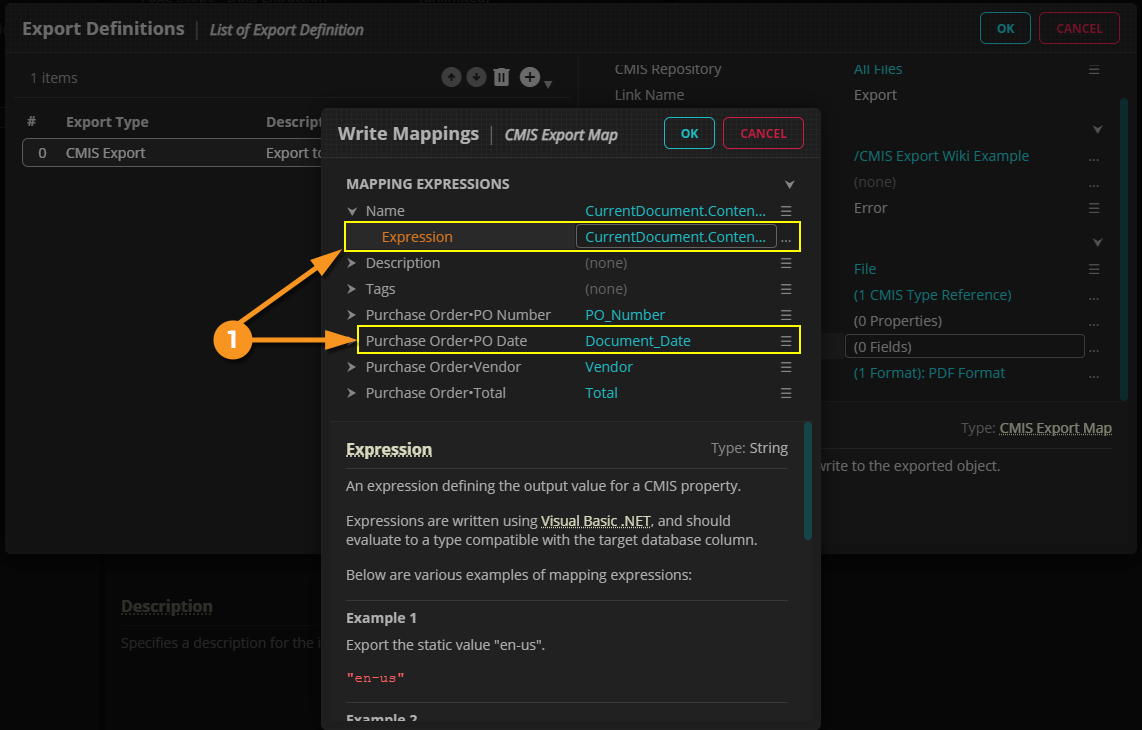This screenshot has width=1142, height=730.
Task: Collapse the Mapping Expressions section
Action: [789, 185]
